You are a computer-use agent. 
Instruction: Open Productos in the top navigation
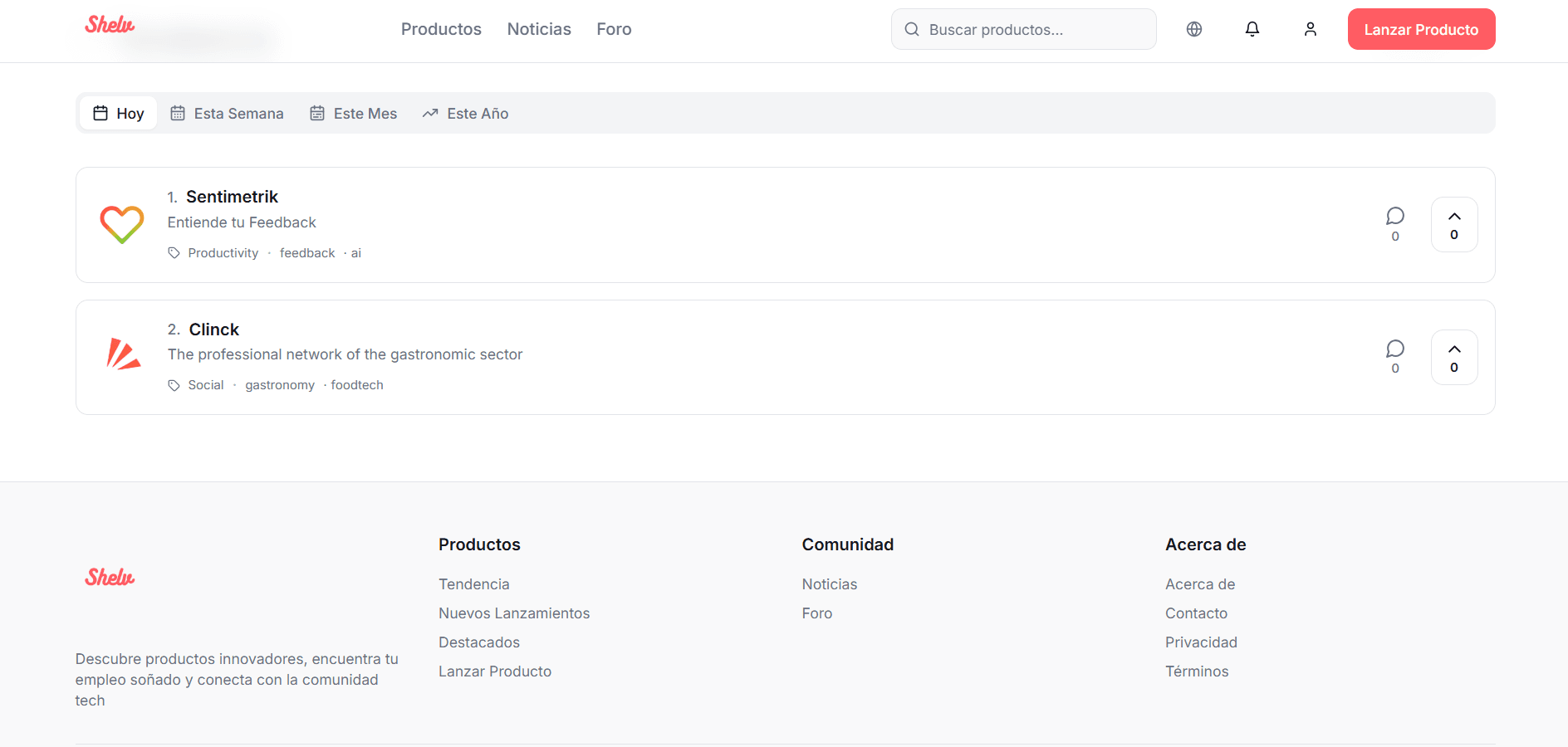441,29
